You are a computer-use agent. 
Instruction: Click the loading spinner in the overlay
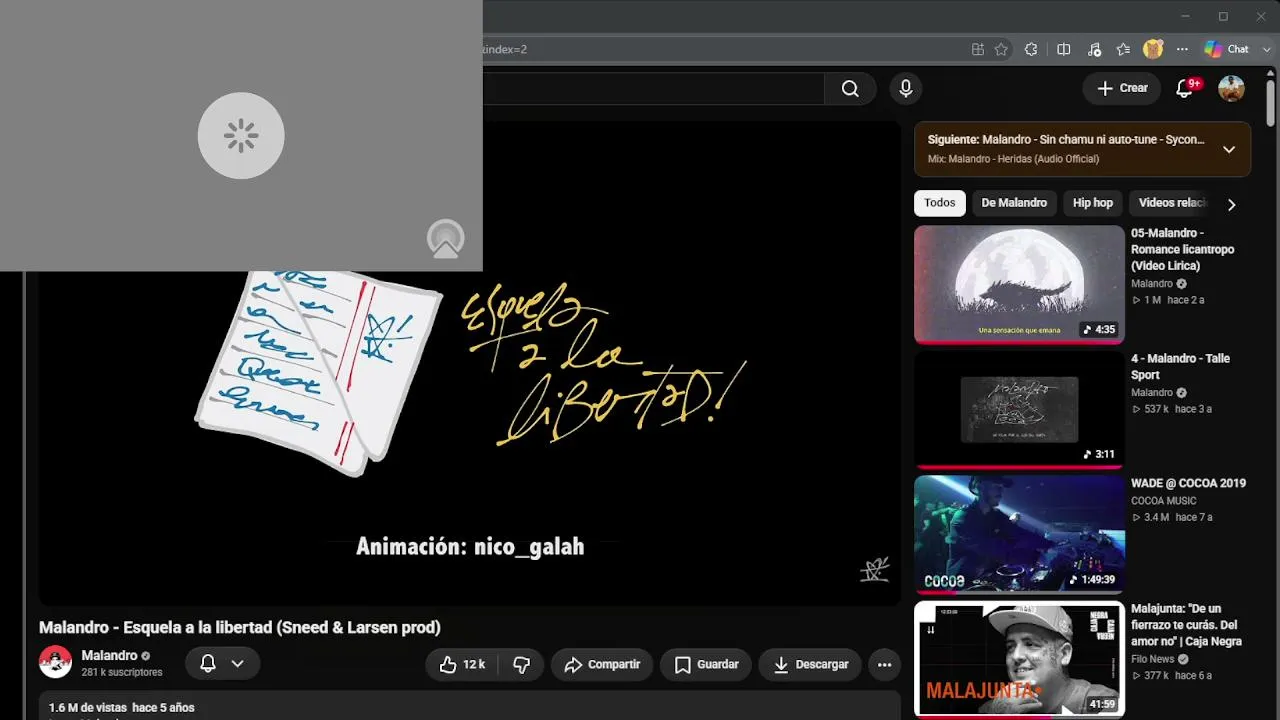pyautogui.click(x=241, y=136)
